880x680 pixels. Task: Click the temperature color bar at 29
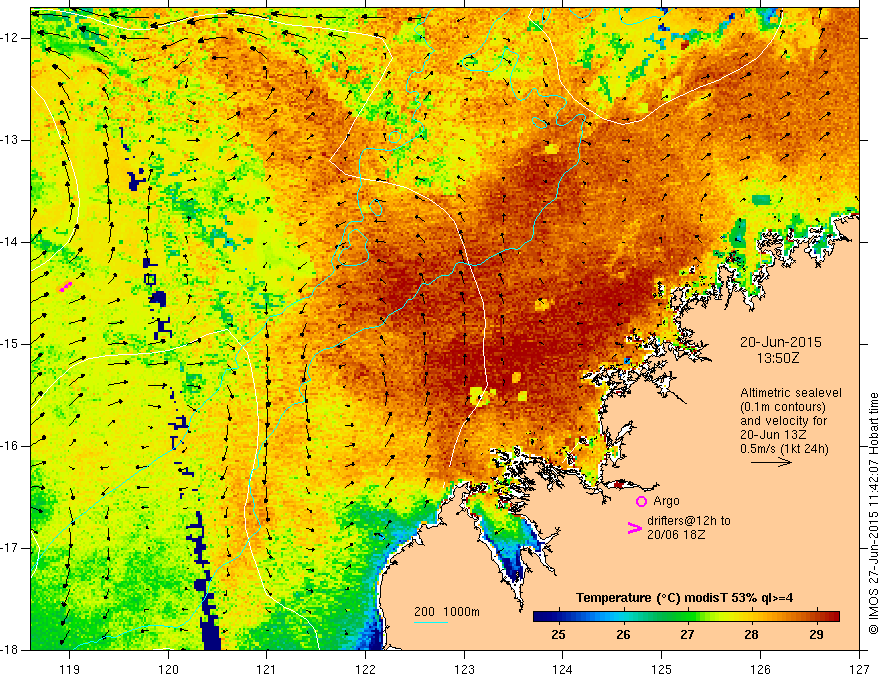(x=817, y=617)
